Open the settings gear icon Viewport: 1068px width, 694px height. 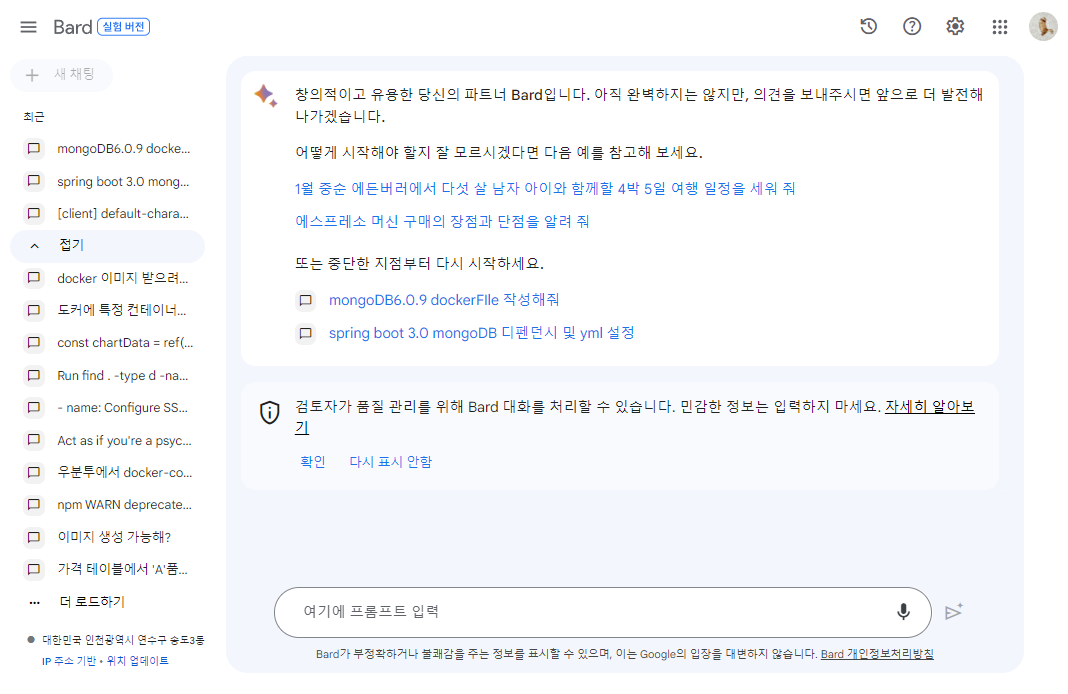[x=956, y=27]
